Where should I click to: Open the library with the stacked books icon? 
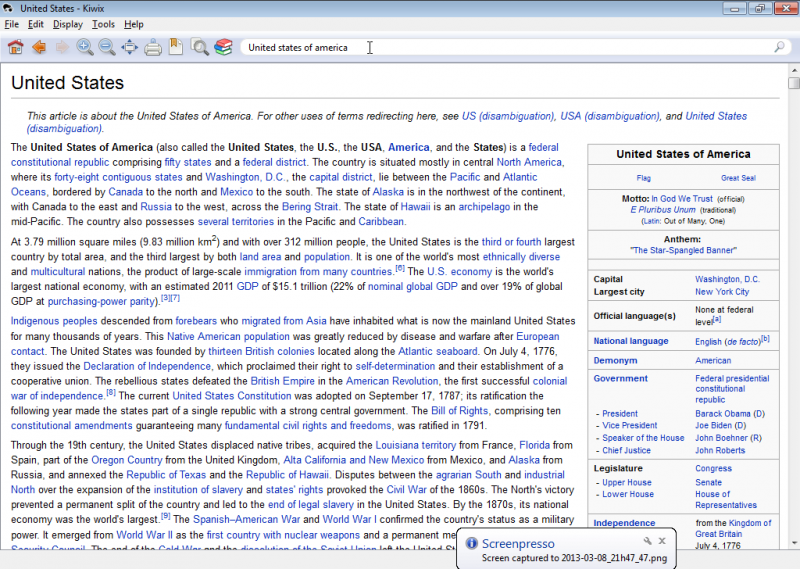[223, 47]
